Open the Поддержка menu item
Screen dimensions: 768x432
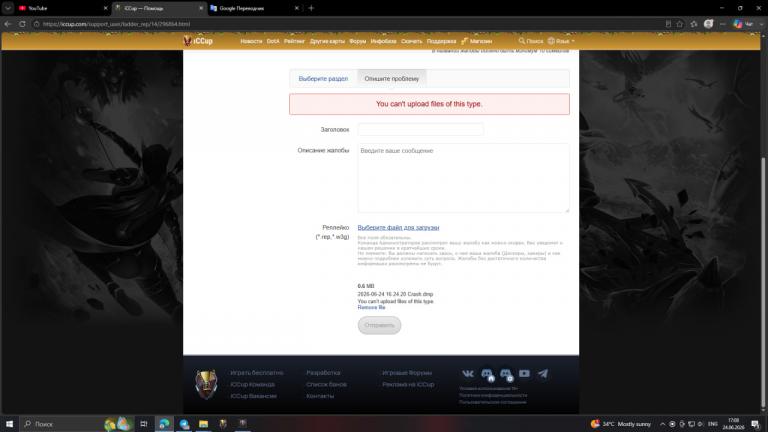point(441,41)
